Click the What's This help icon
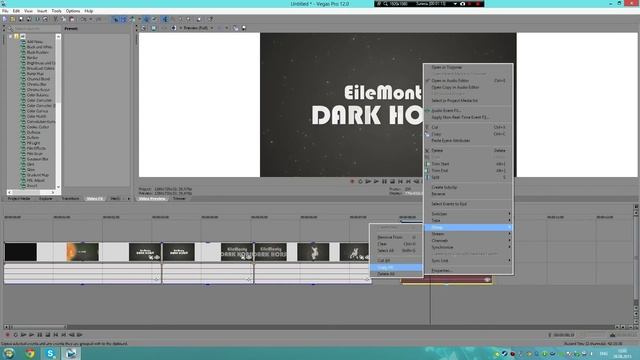The width and height of the screenshot is (640, 360). click(211, 19)
